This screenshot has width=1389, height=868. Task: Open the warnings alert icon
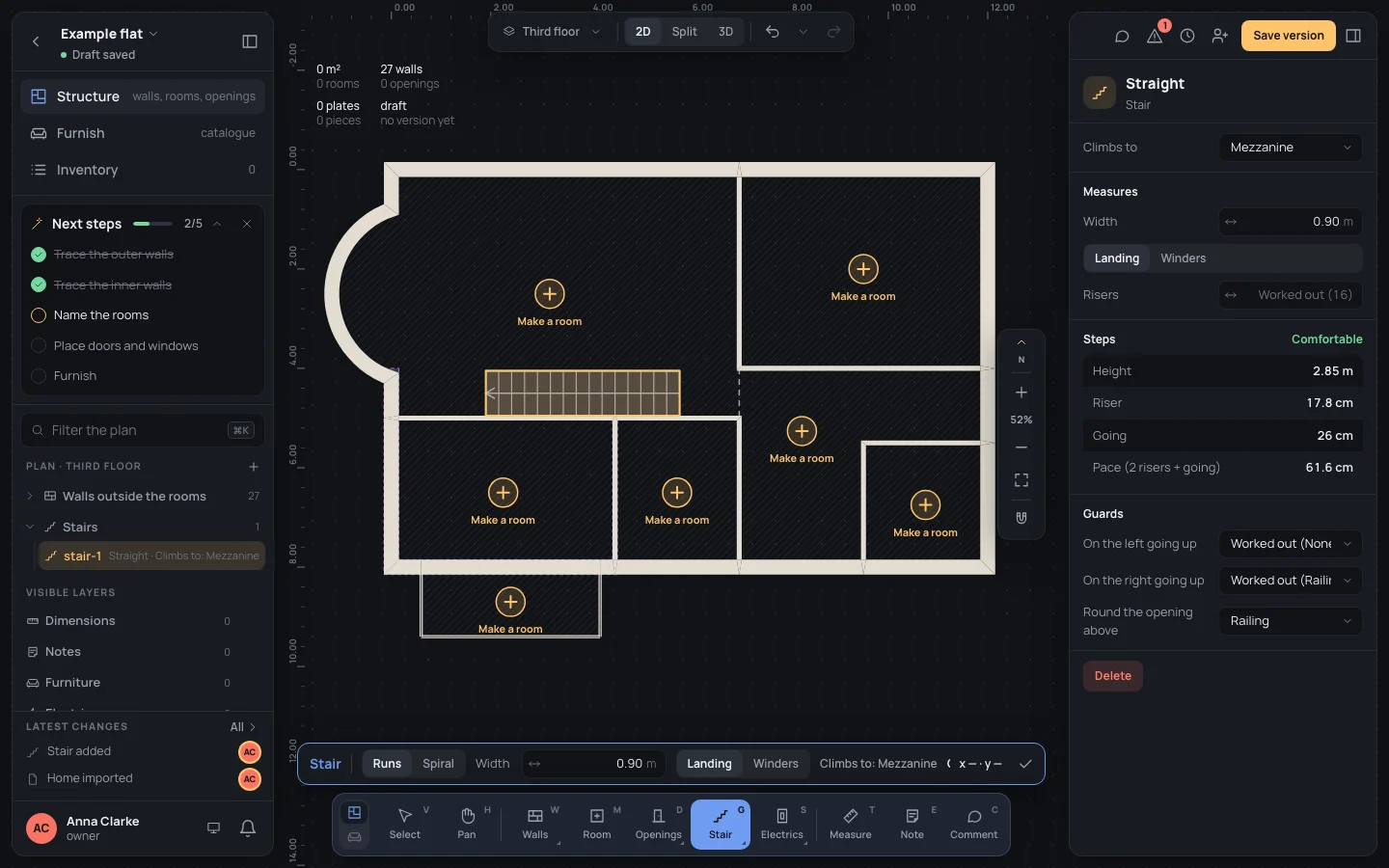pyautogui.click(x=1155, y=36)
